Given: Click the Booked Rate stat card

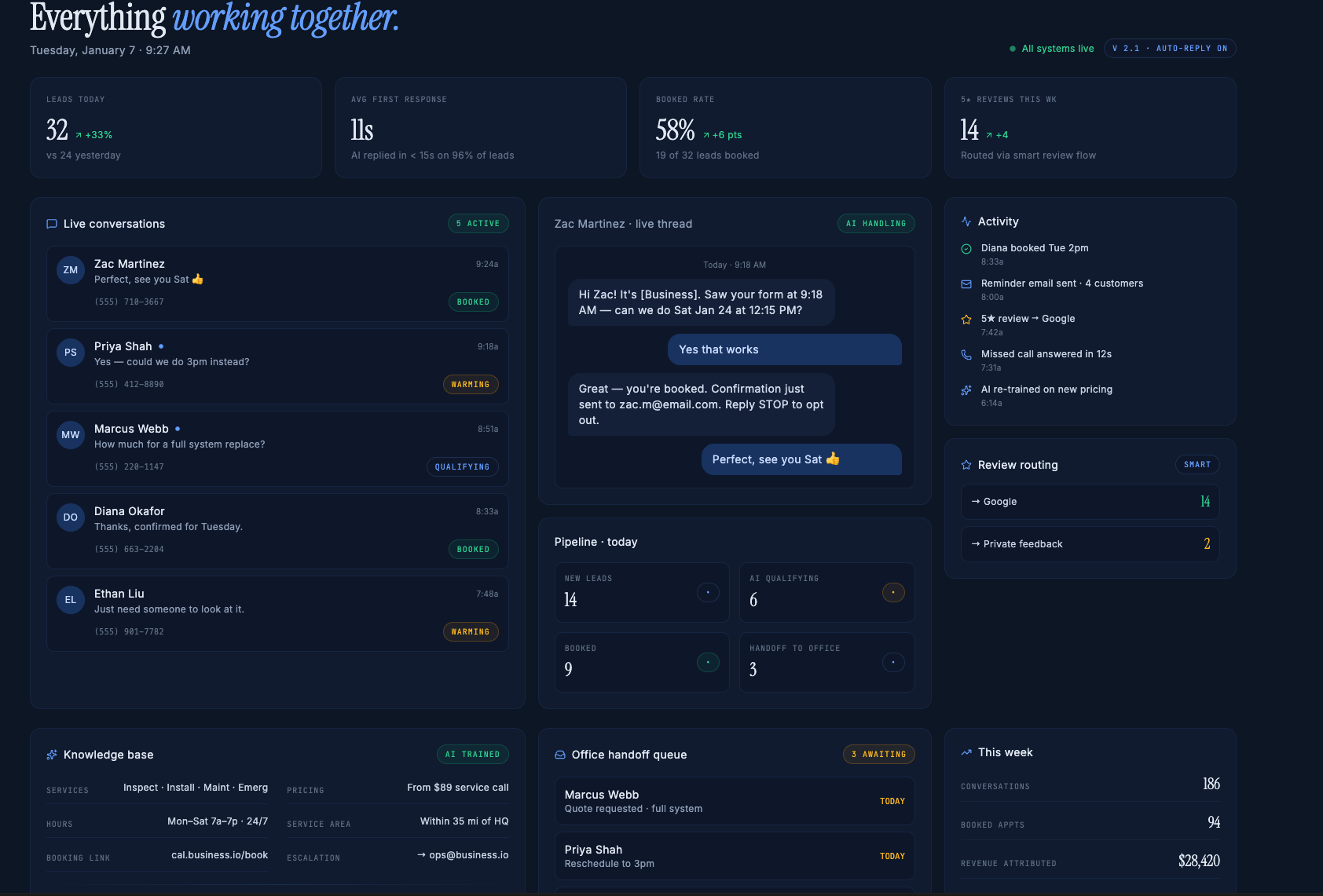Looking at the screenshot, I should tap(786, 128).
